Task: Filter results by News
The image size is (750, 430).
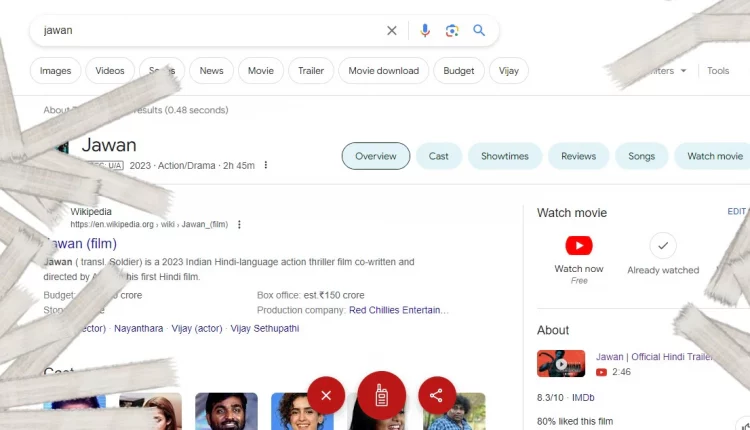Action: point(211,71)
